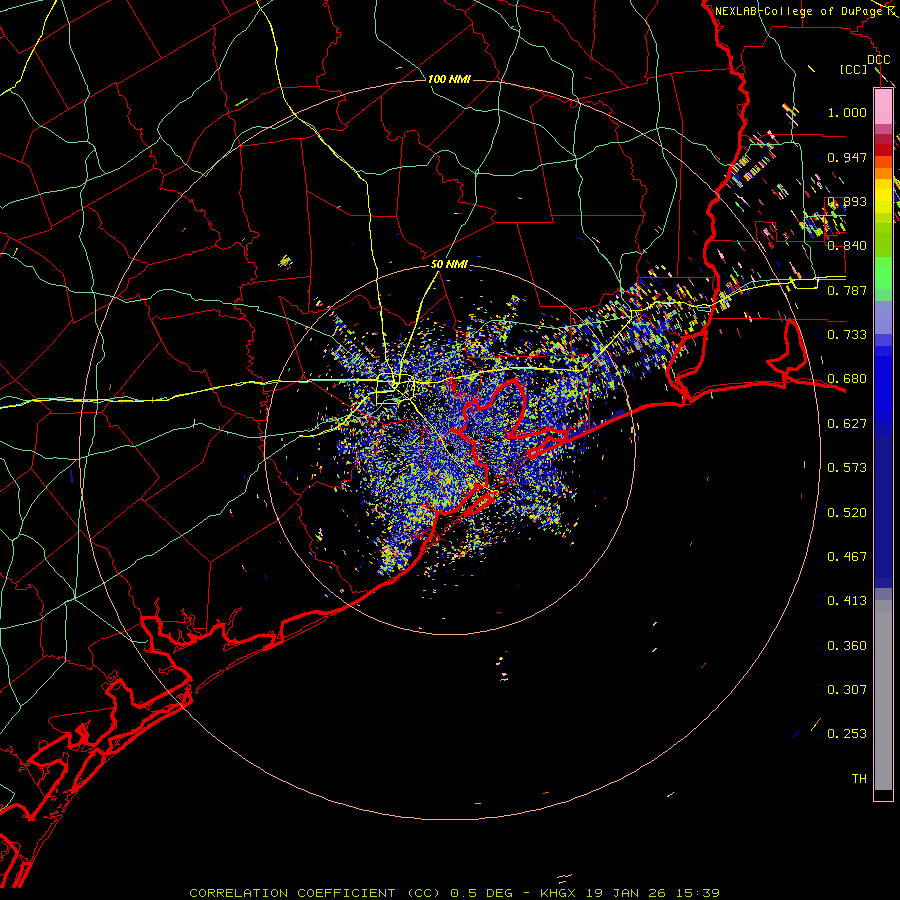Viewport: 900px width, 900px height.
Task: Select the 0.733 scale value
Action: pyautogui.click(x=847, y=335)
